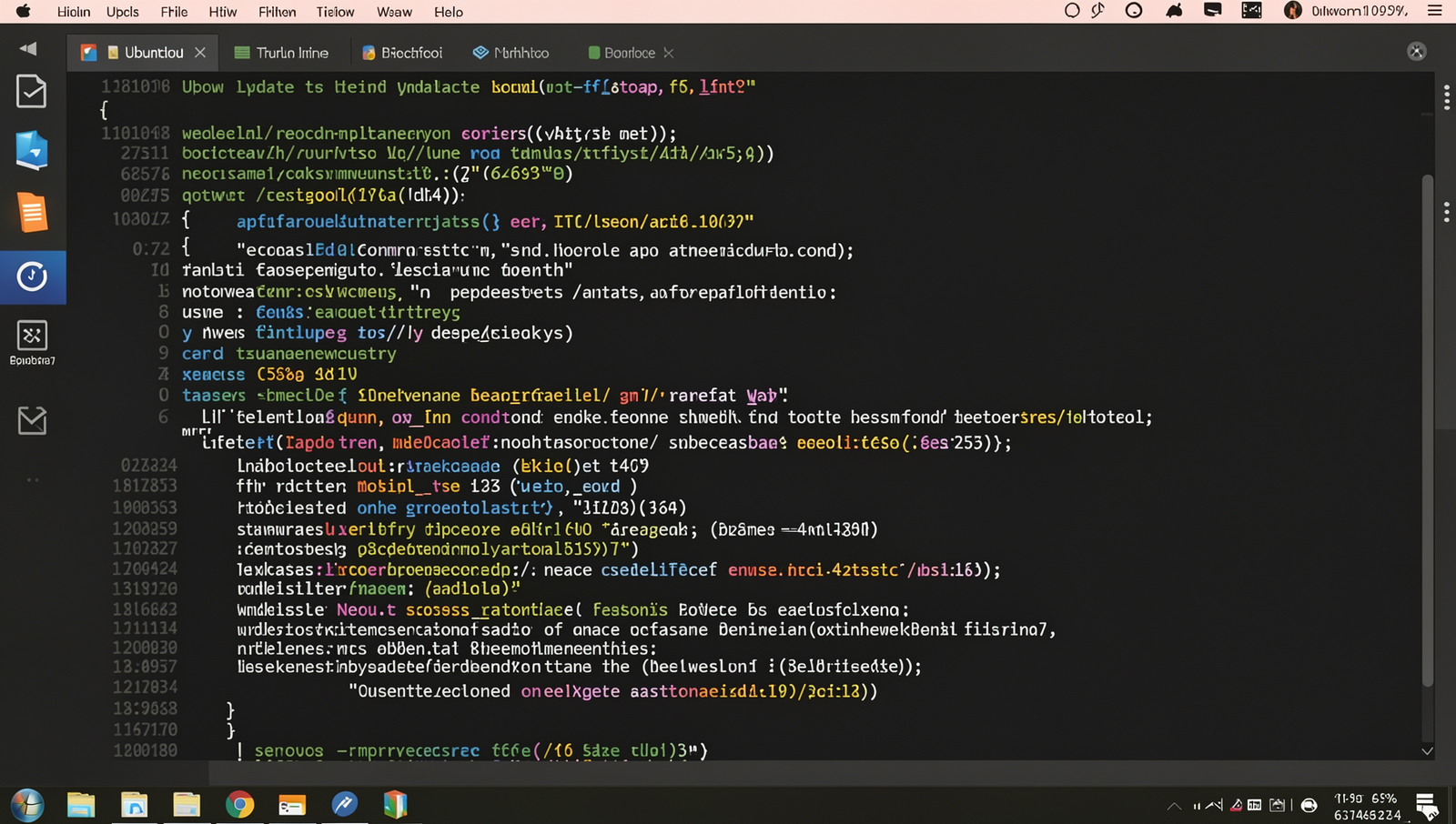Open the blue document icon in sidebar
The image size is (1456, 824).
click(x=32, y=150)
